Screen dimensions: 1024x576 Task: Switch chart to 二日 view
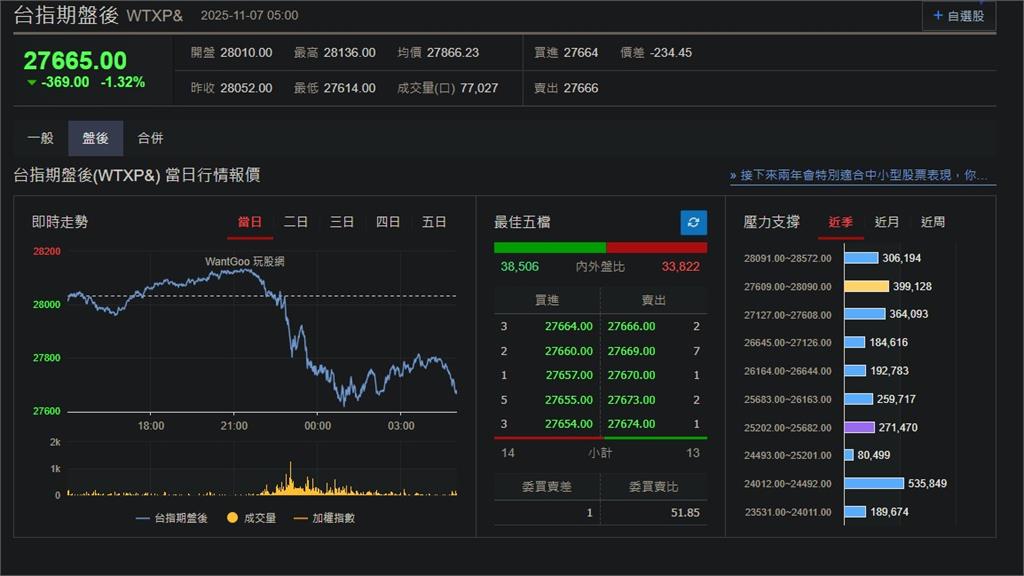295,222
